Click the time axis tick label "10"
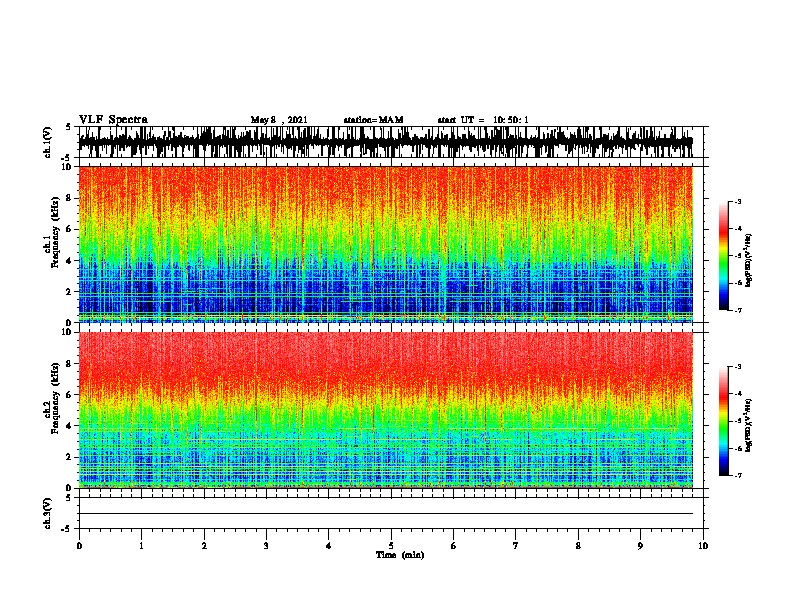Screen dimensions: 792x612 pos(703,546)
